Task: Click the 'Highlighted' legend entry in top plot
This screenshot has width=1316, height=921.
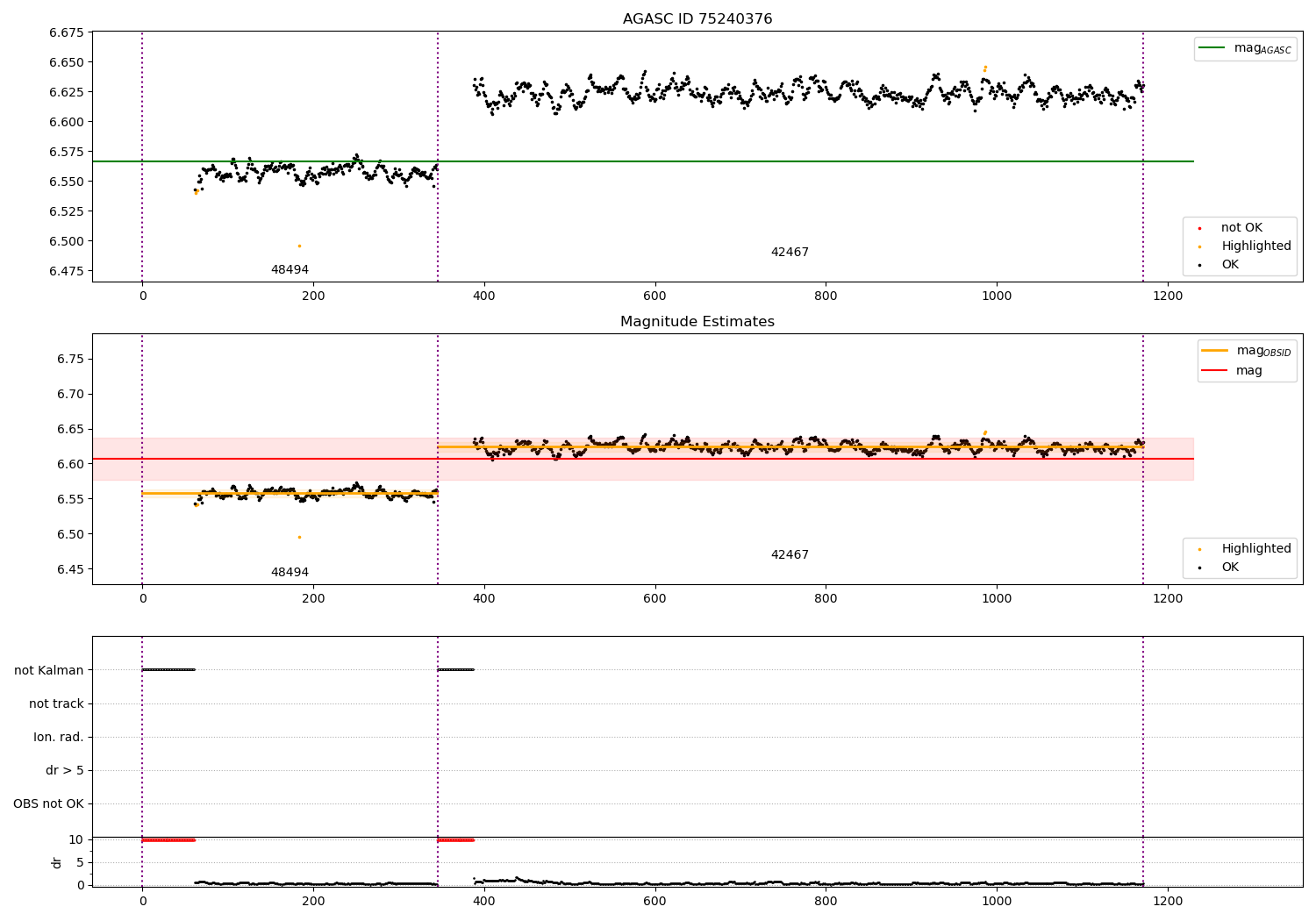Action: pyautogui.click(x=1245, y=246)
